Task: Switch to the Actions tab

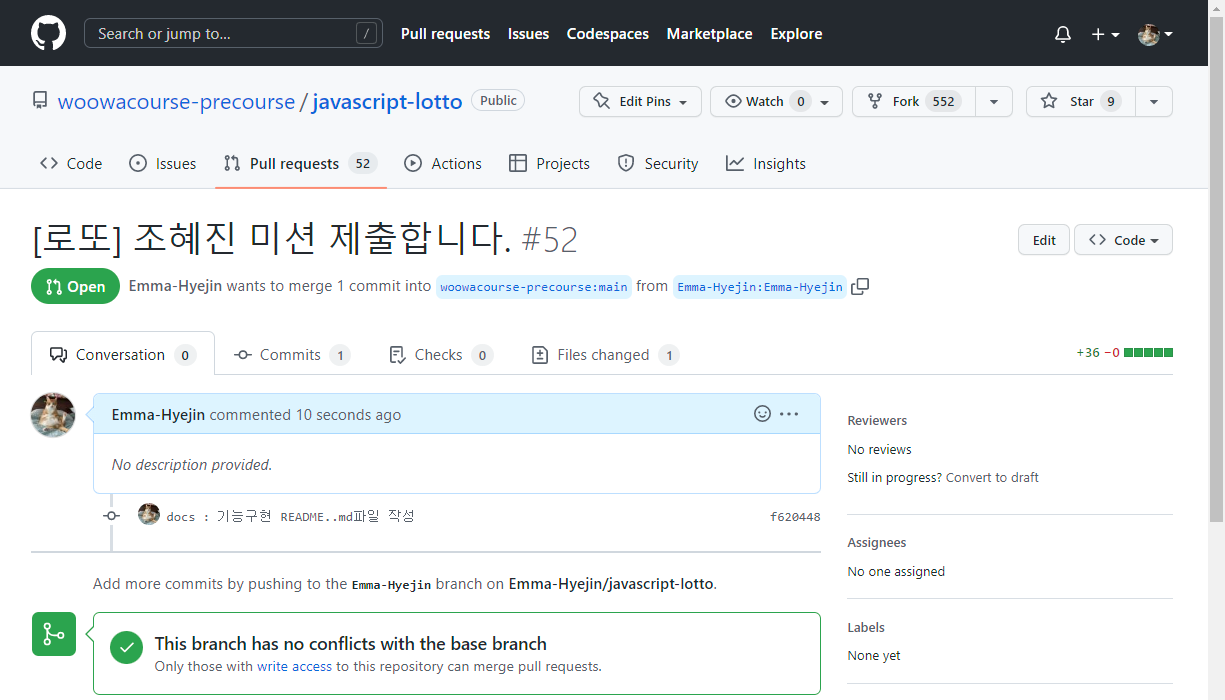Action: coord(443,163)
